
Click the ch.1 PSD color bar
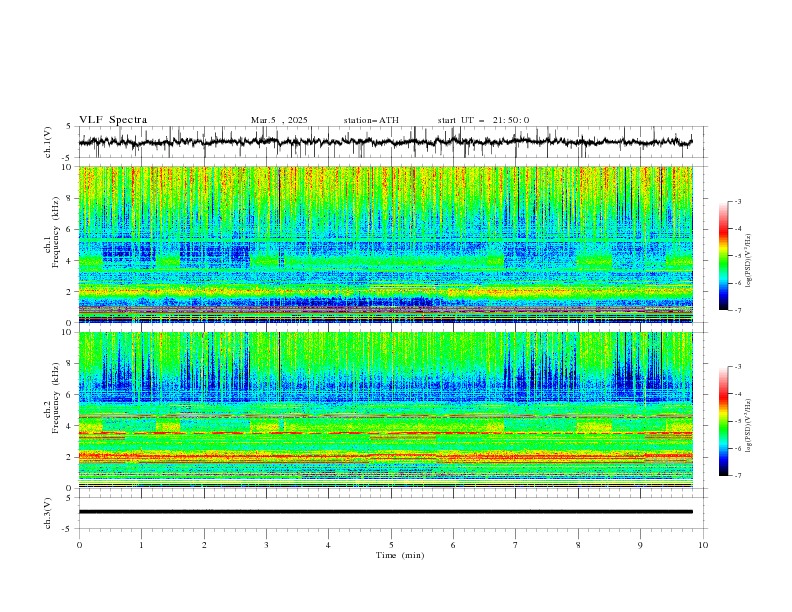coord(723,256)
